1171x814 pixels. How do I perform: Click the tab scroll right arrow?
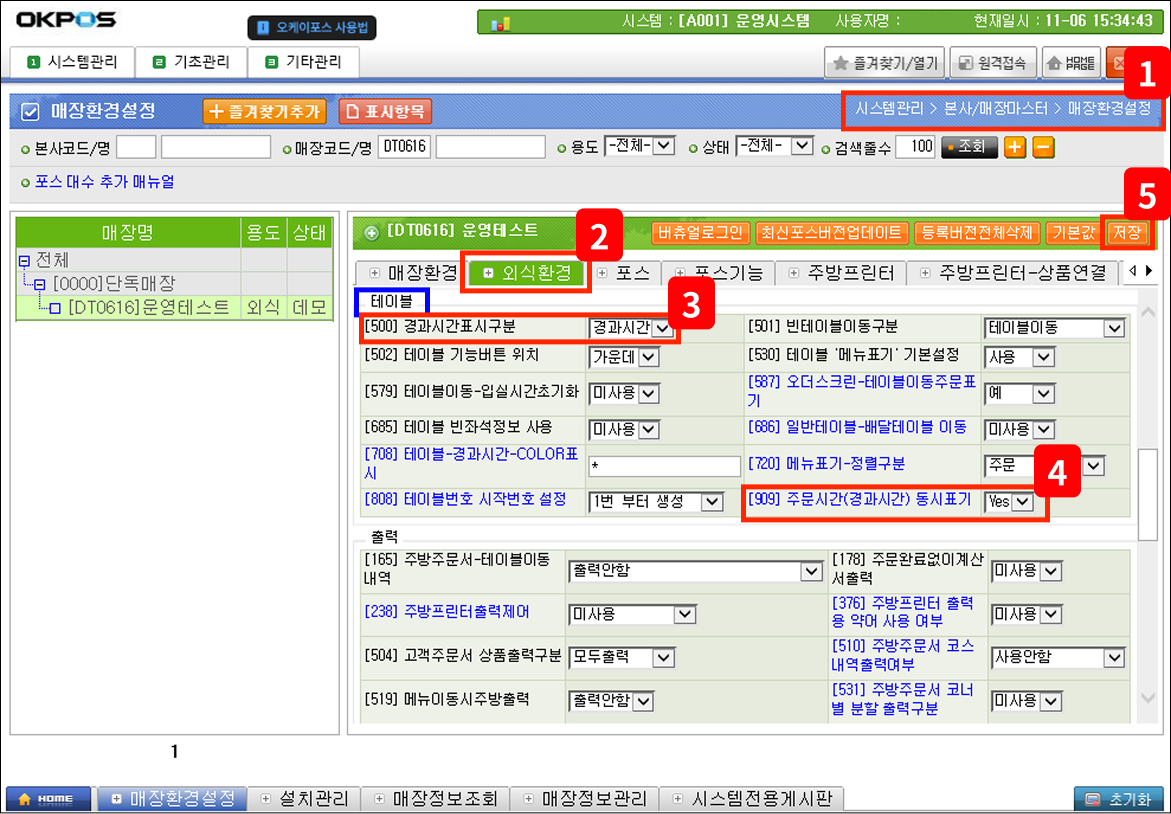pos(1148,271)
